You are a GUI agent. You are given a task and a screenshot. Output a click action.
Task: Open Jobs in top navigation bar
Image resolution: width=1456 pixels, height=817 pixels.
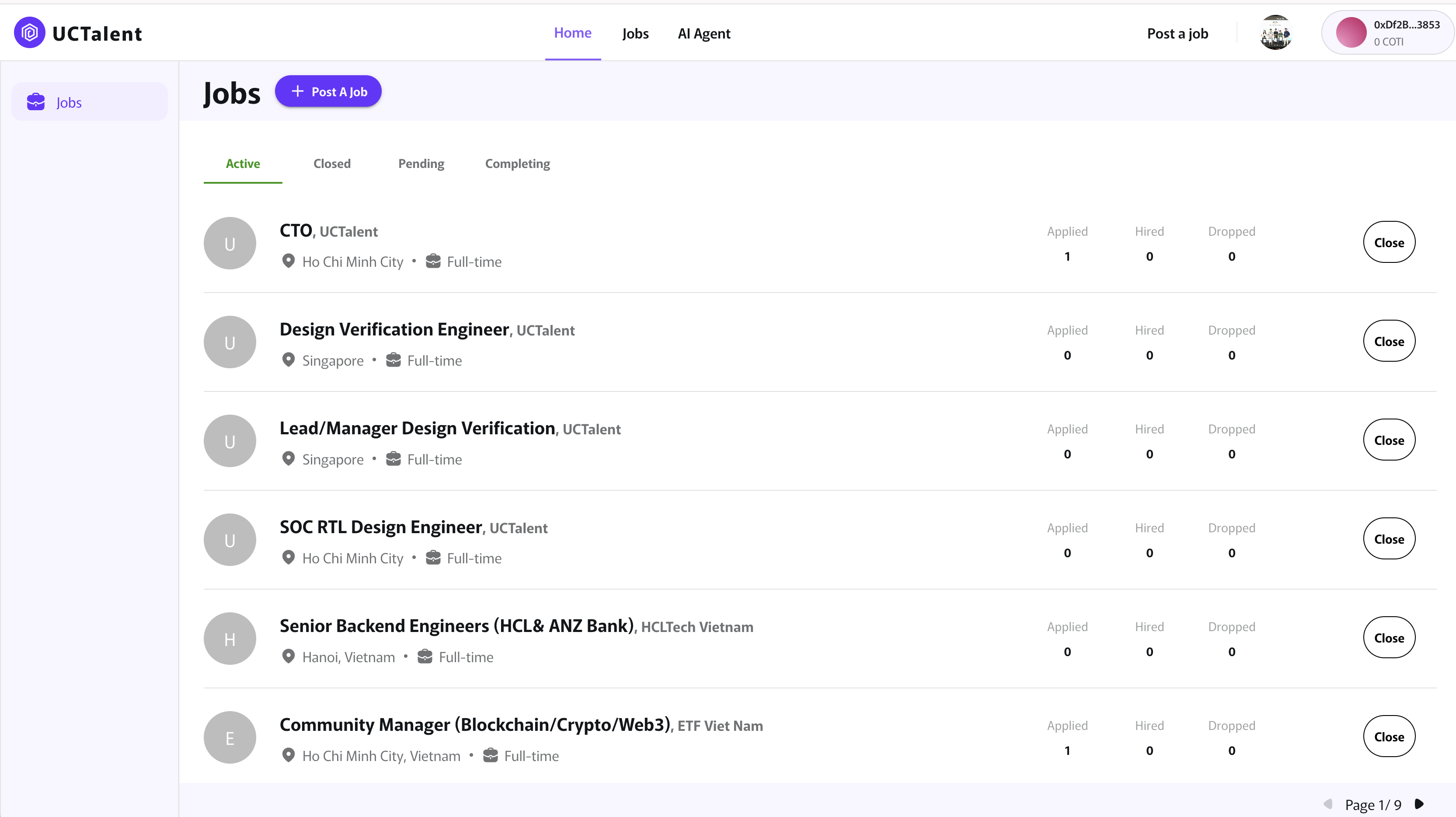pos(635,33)
